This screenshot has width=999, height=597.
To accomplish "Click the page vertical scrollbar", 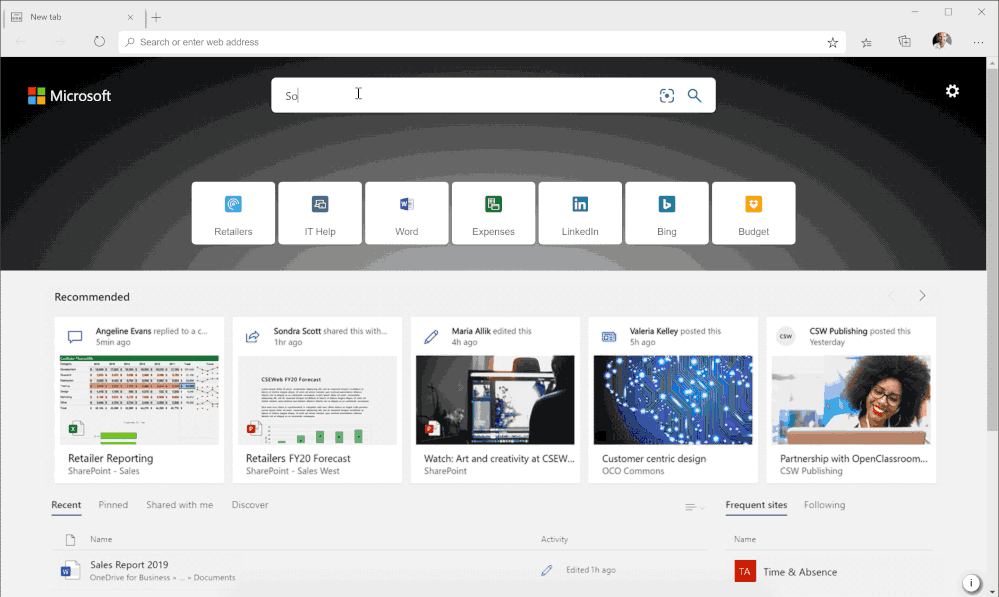I will coord(992,250).
